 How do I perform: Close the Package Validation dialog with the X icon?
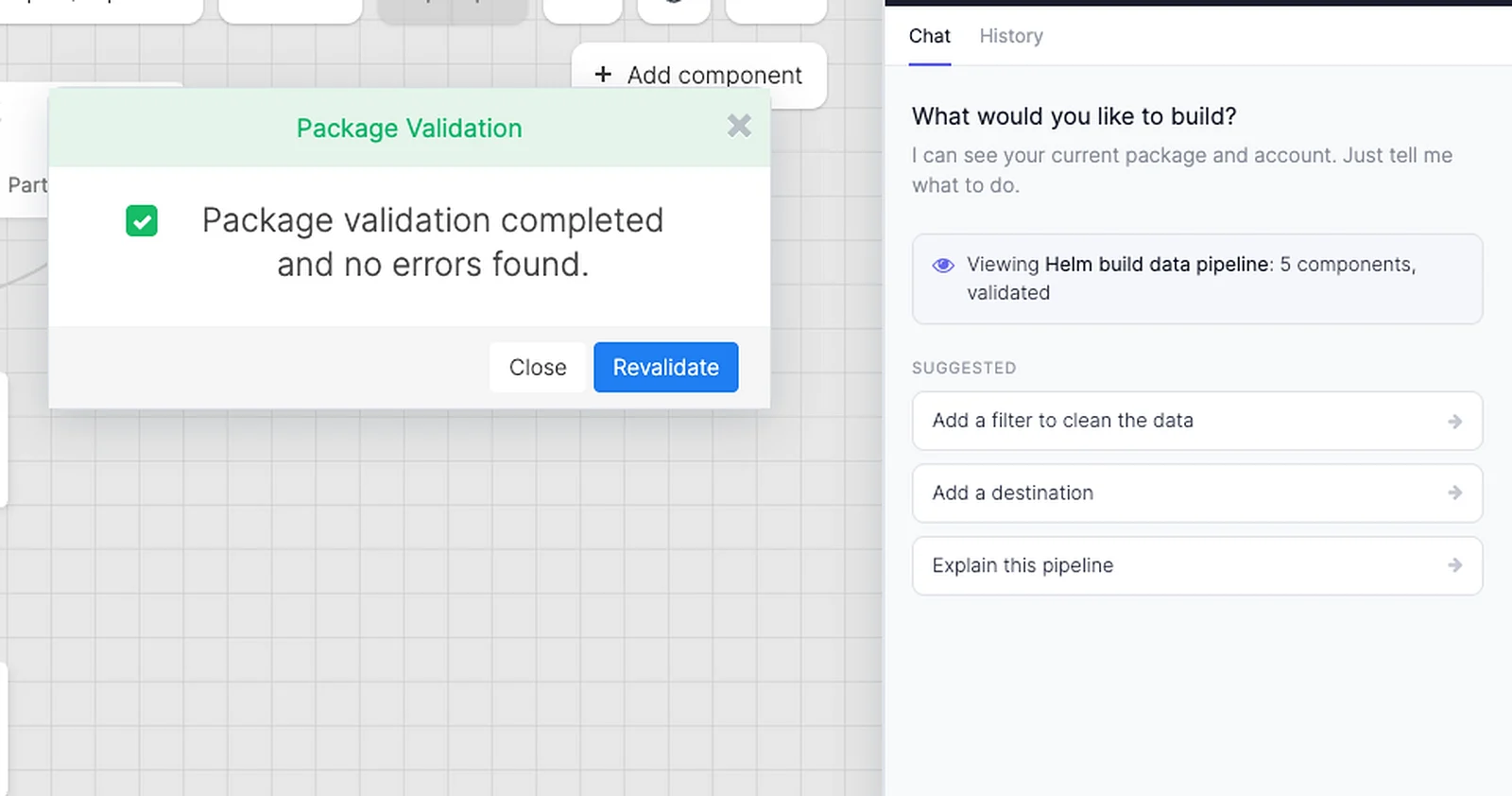[x=739, y=126]
